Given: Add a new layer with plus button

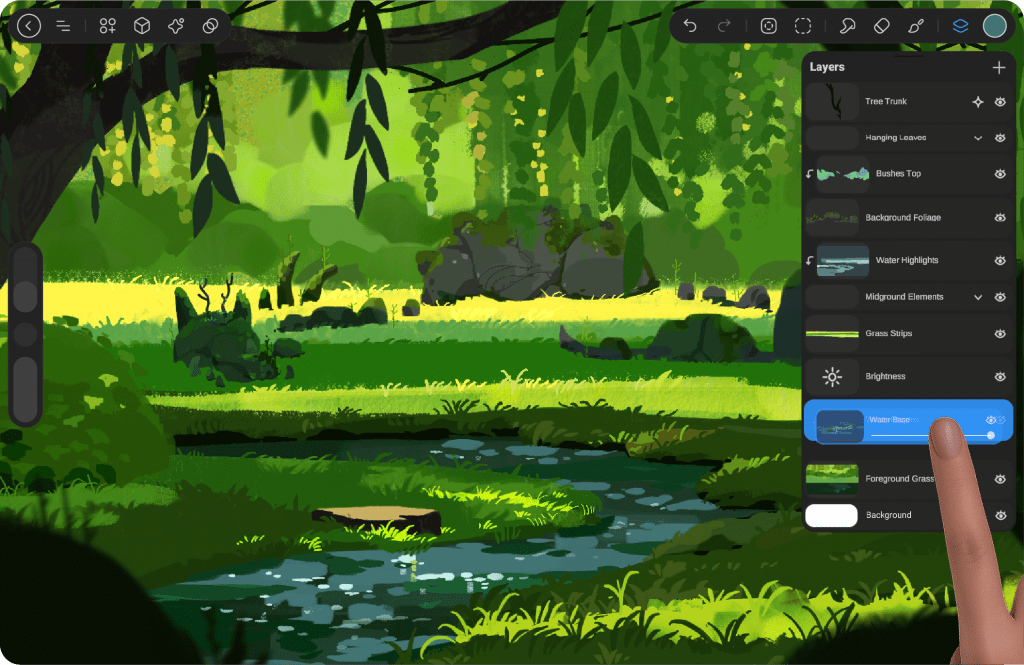Looking at the screenshot, I should pyautogui.click(x=998, y=67).
